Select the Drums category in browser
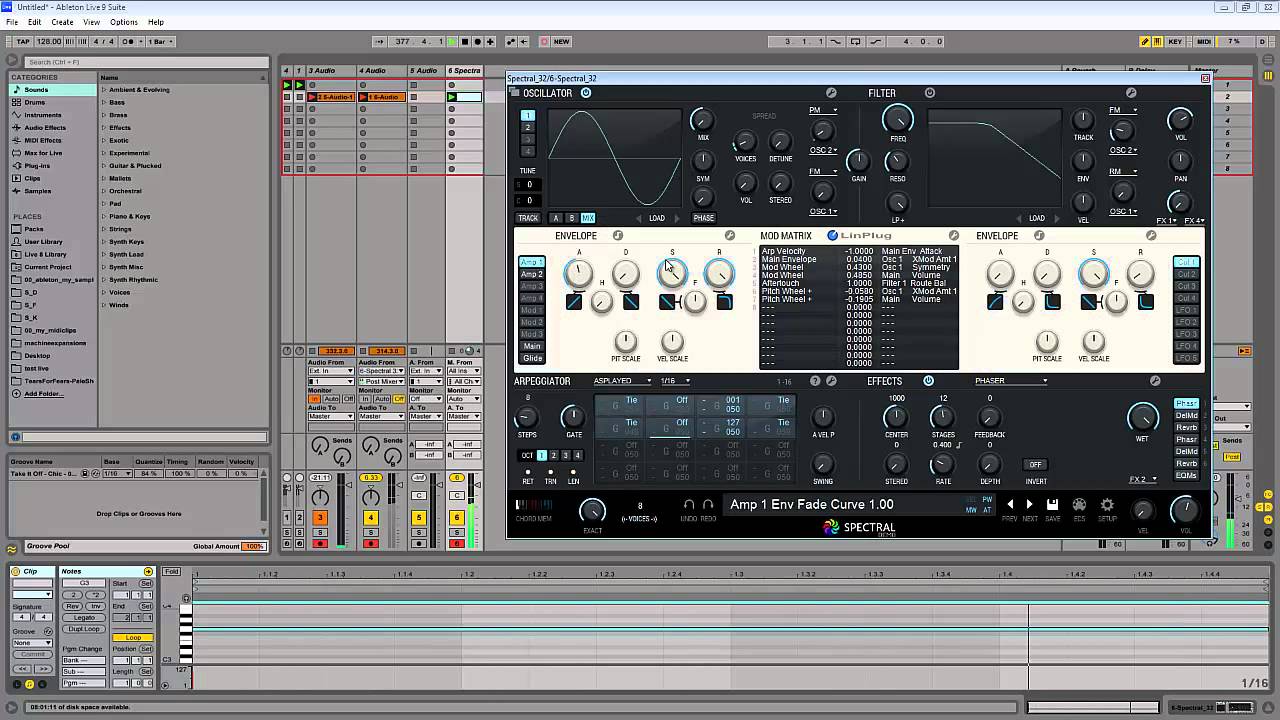Image resolution: width=1280 pixels, height=720 pixels. click(x=54, y=102)
